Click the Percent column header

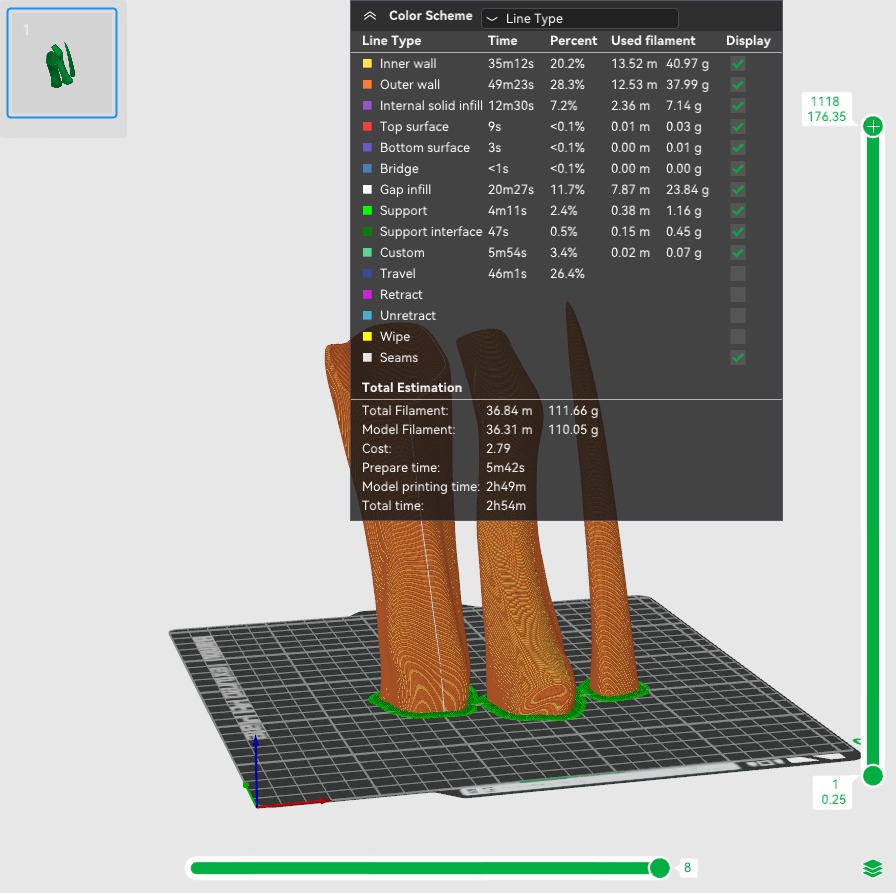point(573,41)
